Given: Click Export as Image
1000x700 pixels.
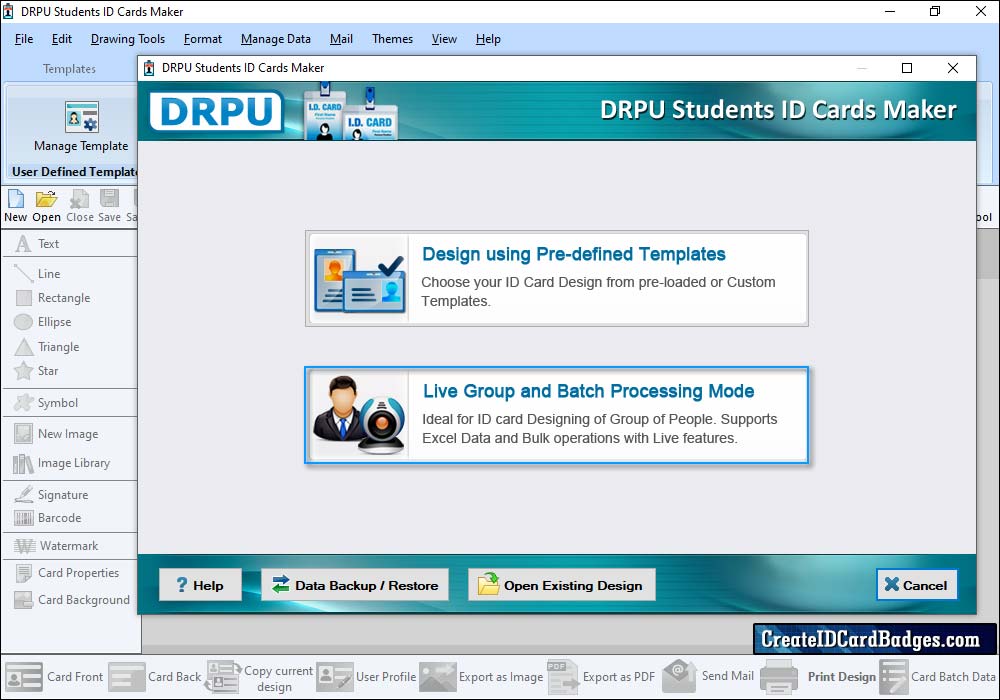Looking at the screenshot, I should 482,677.
